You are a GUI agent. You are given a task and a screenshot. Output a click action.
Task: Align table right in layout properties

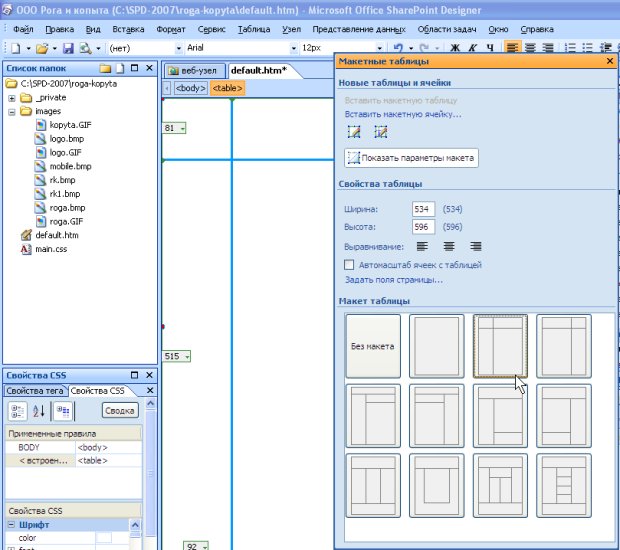[476, 246]
